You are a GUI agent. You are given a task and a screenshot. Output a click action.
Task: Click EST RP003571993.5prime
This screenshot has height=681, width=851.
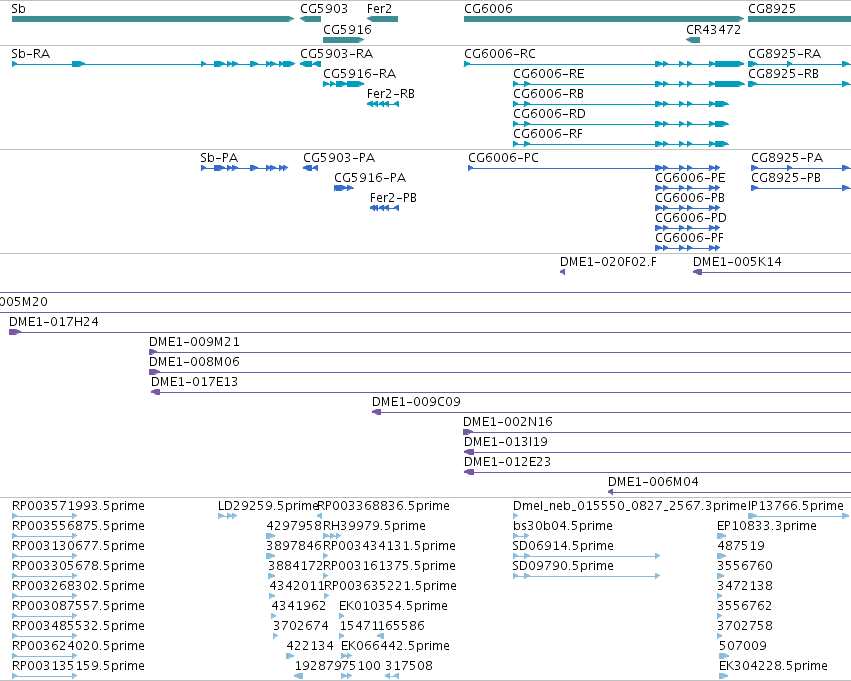[x=78, y=507]
